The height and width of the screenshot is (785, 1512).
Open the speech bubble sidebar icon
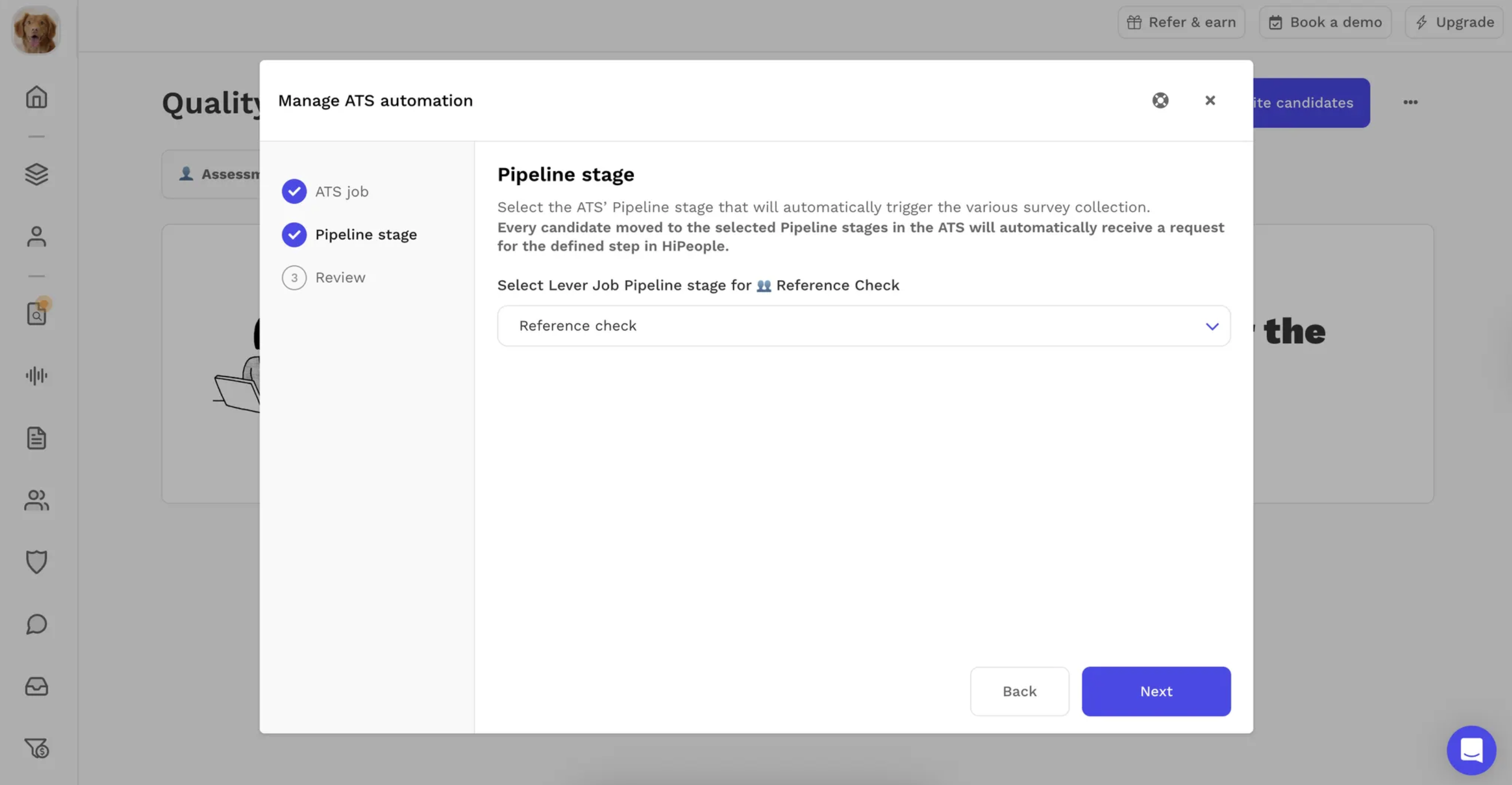pyautogui.click(x=37, y=624)
